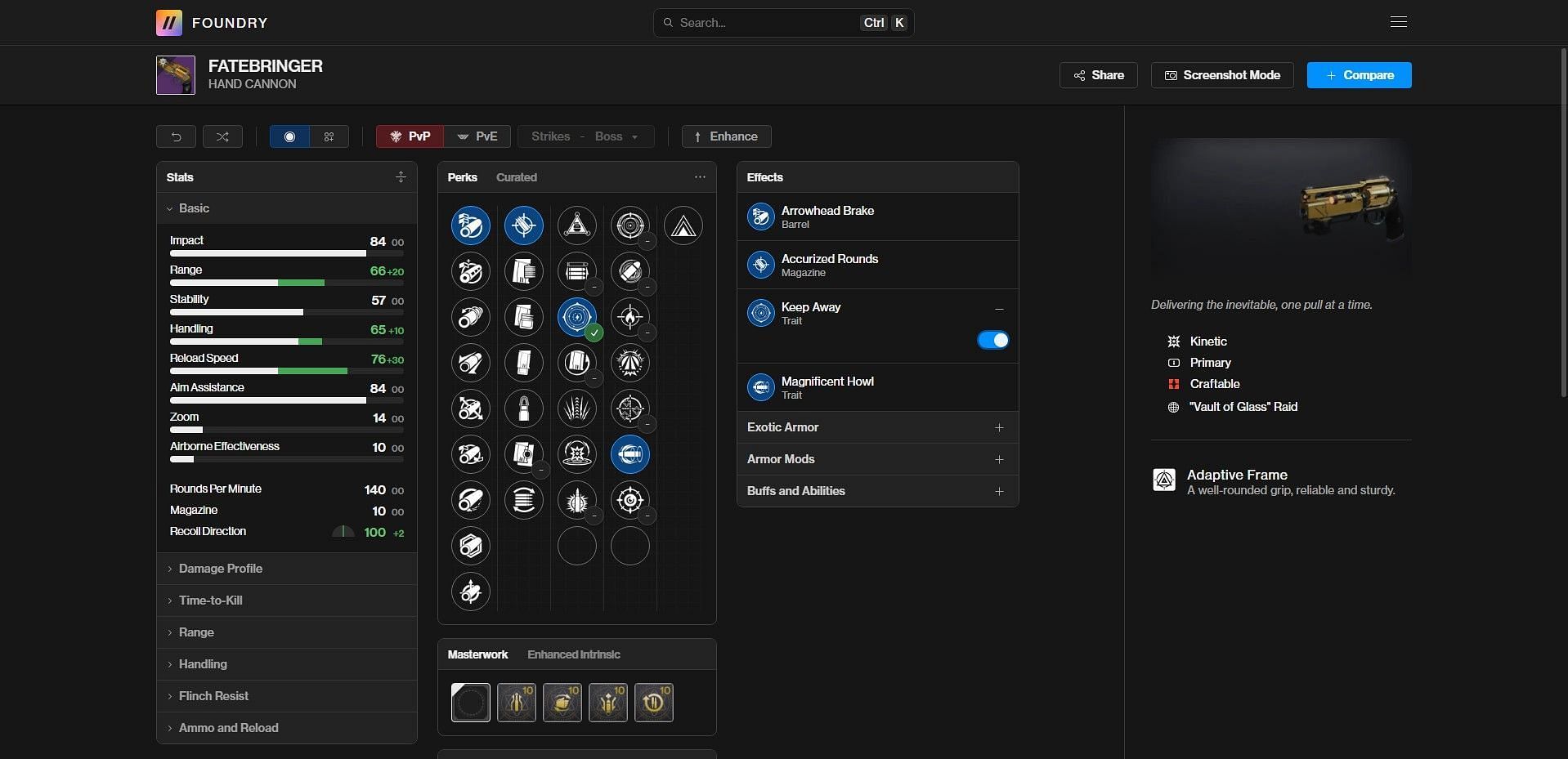Select the circular-arrows magazine perk icon

pos(524,500)
